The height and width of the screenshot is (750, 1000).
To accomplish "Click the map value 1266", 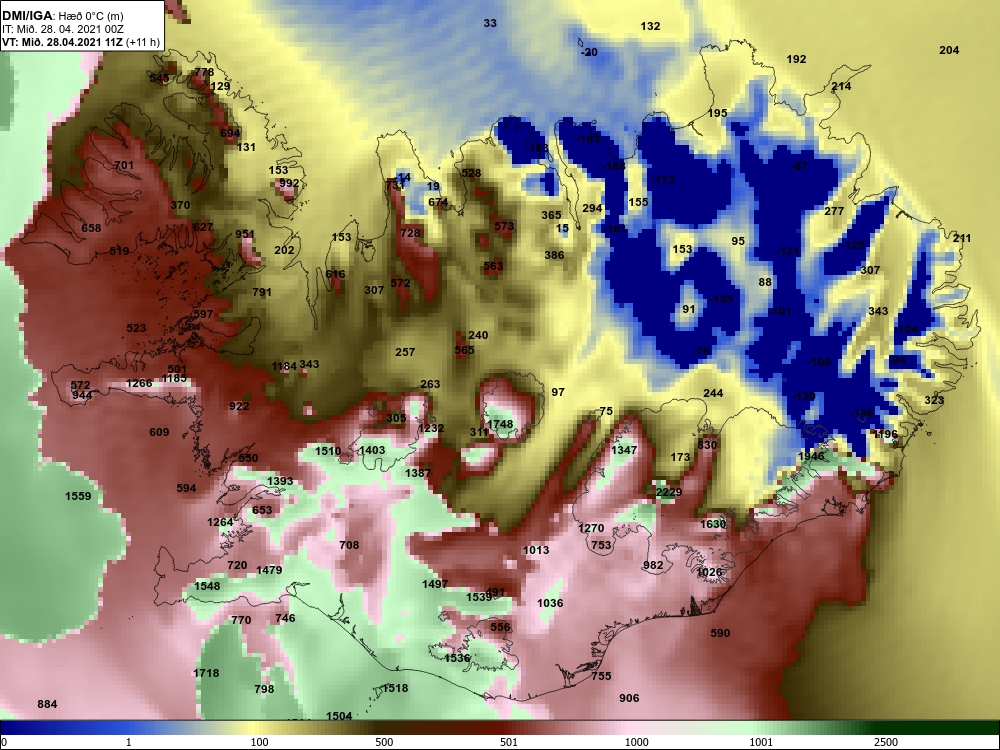I will click(x=139, y=383).
